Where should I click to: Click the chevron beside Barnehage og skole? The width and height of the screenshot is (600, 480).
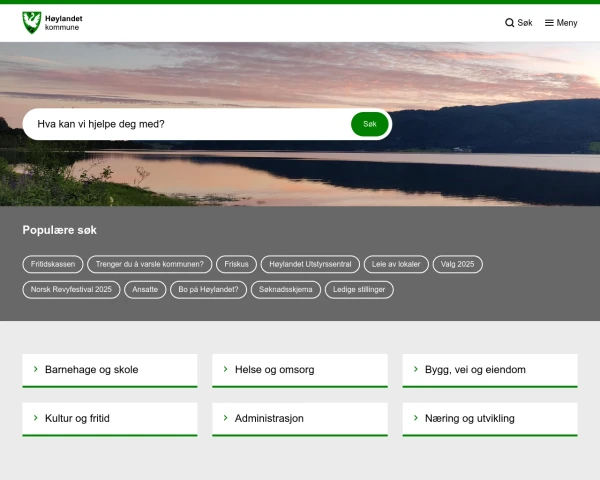(36, 369)
